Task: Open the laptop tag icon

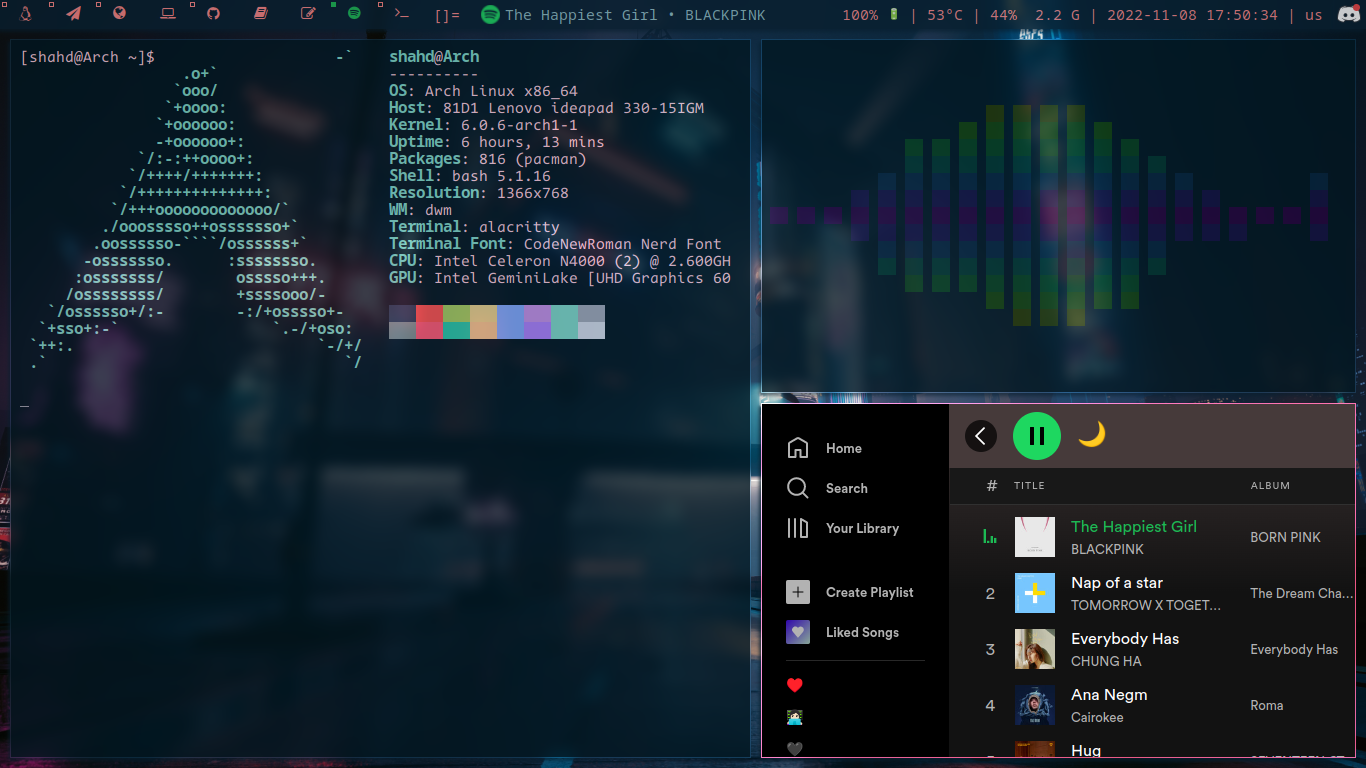Action: 168,14
